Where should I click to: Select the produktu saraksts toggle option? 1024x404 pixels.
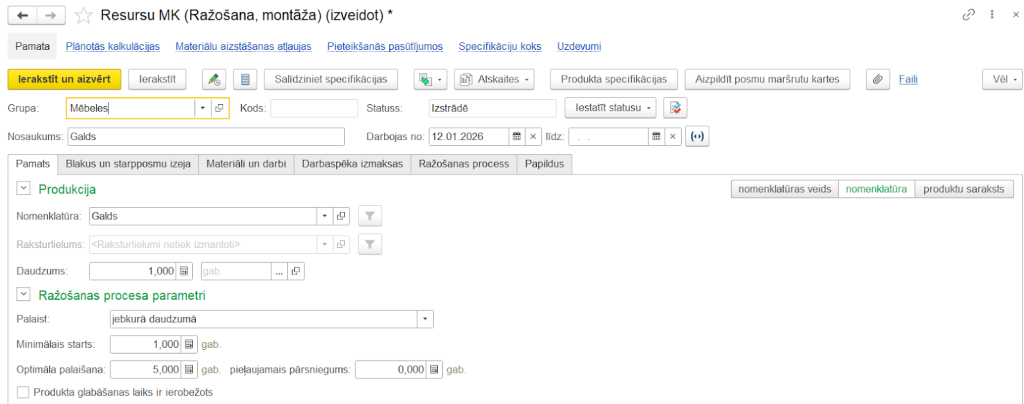tap(964, 188)
